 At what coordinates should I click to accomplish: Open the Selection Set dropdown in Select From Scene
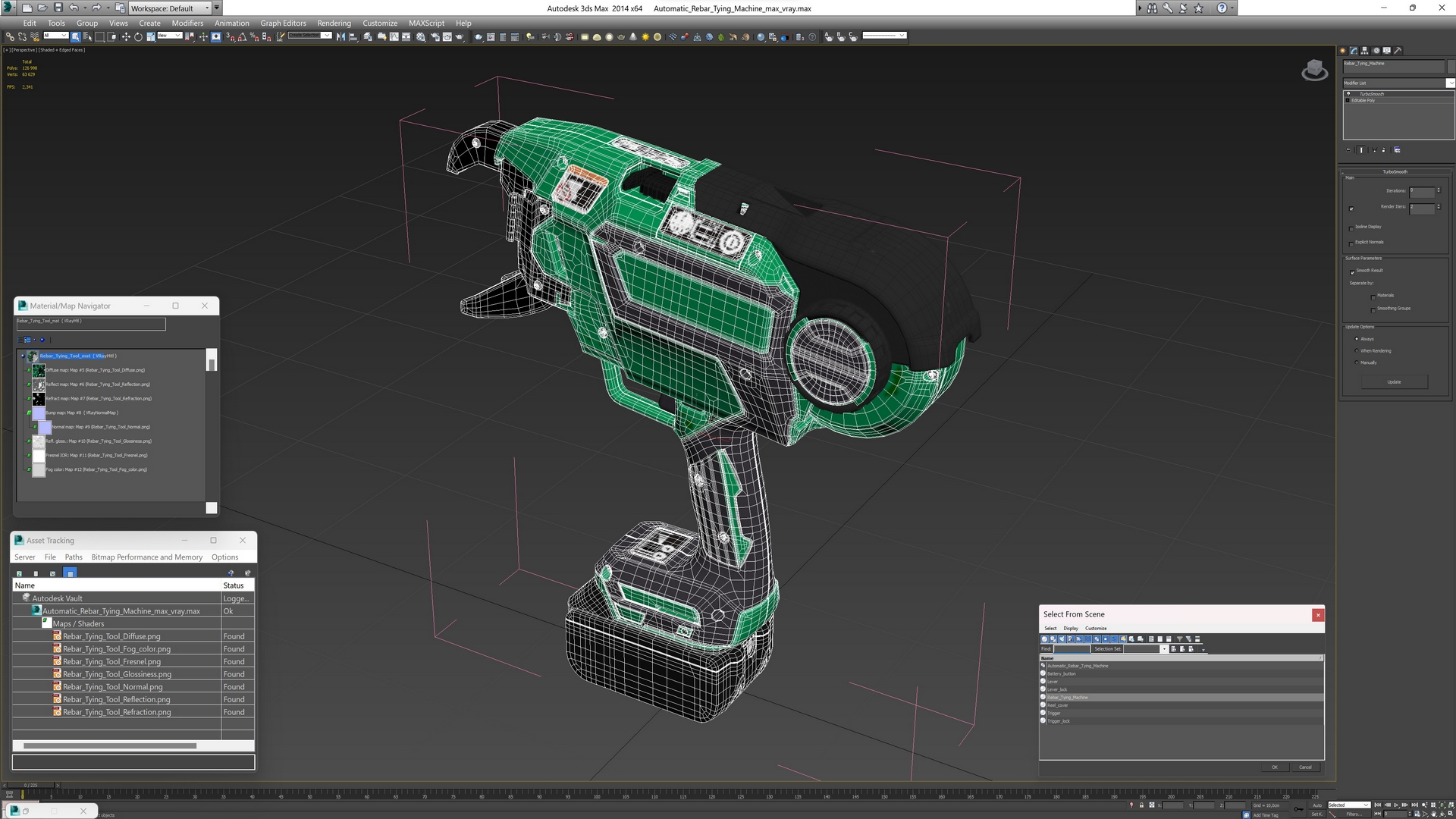click(1164, 649)
